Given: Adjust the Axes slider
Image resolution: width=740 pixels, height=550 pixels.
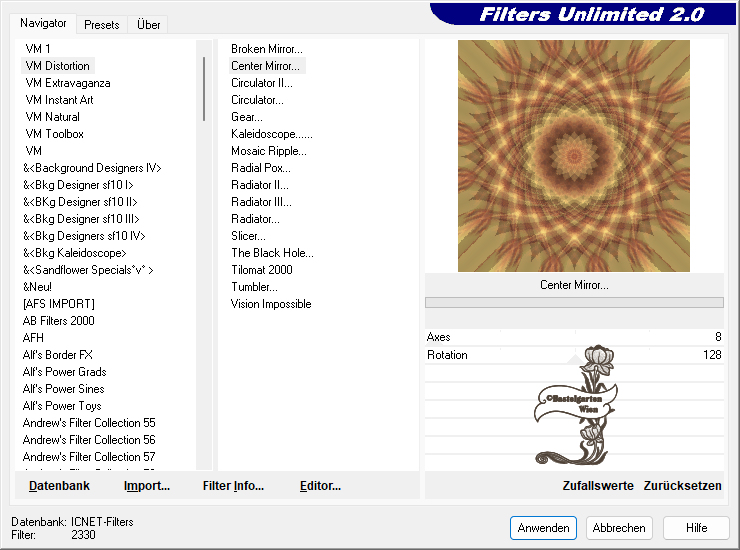Looking at the screenshot, I should [x=573, y=337].
